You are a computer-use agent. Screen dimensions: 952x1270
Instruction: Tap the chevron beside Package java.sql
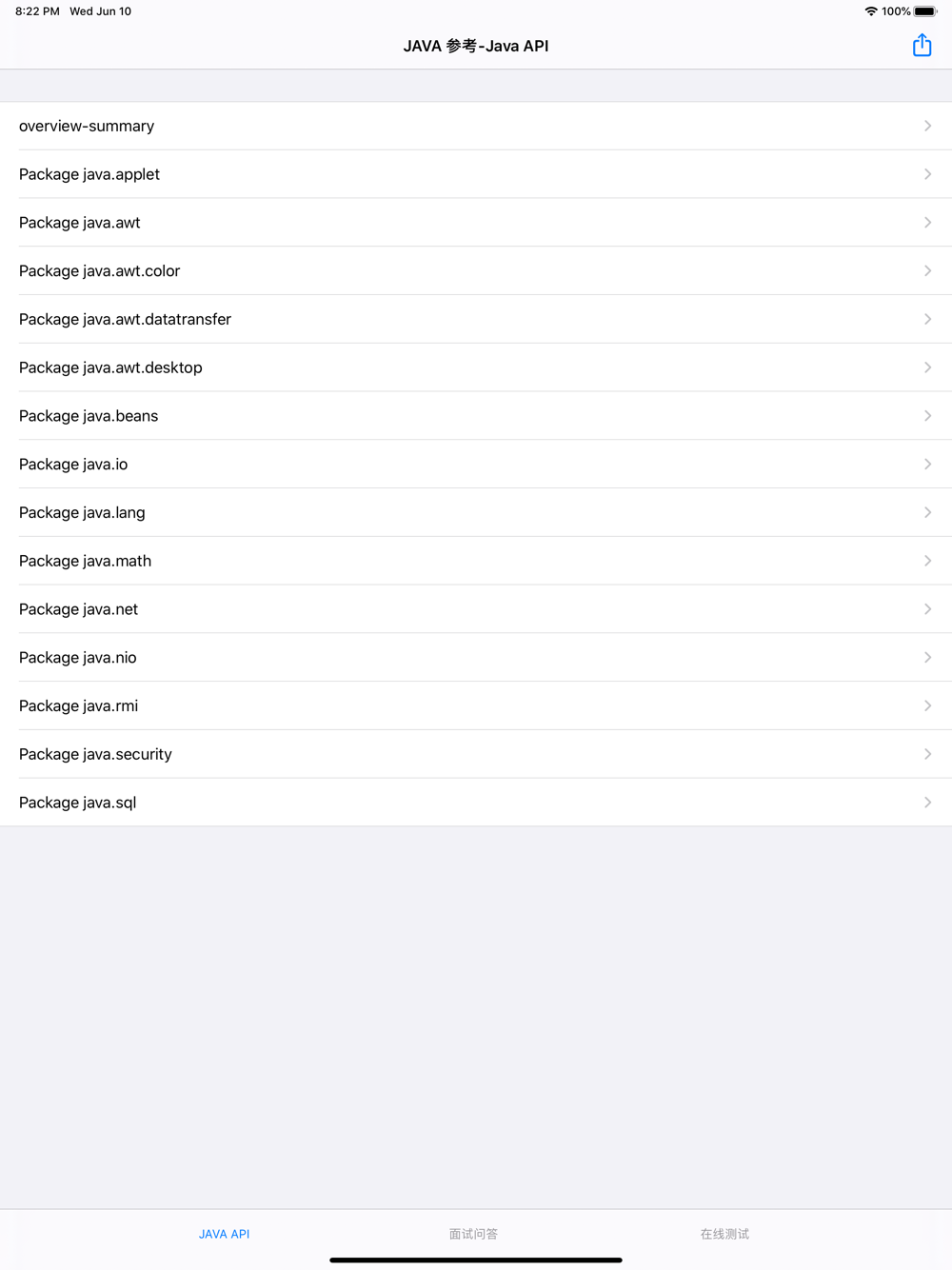click(927, 803)
